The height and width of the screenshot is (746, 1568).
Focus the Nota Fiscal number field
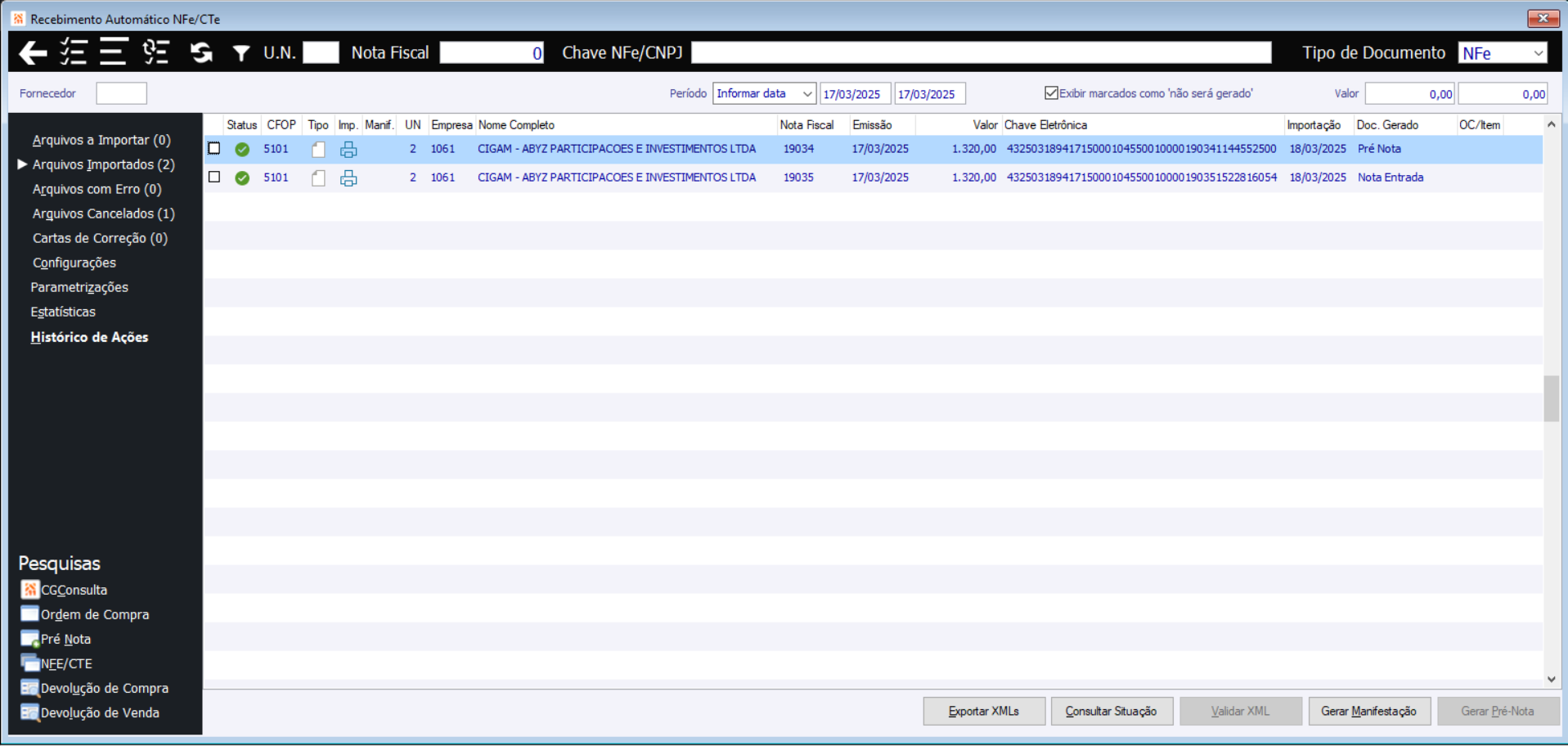tap(492, 52)
